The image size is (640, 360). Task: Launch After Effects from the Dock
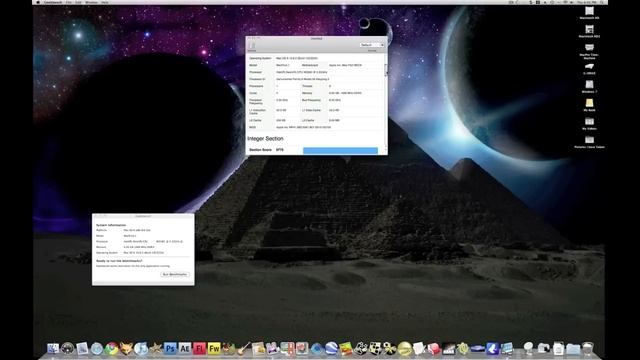tap(185, 348)
